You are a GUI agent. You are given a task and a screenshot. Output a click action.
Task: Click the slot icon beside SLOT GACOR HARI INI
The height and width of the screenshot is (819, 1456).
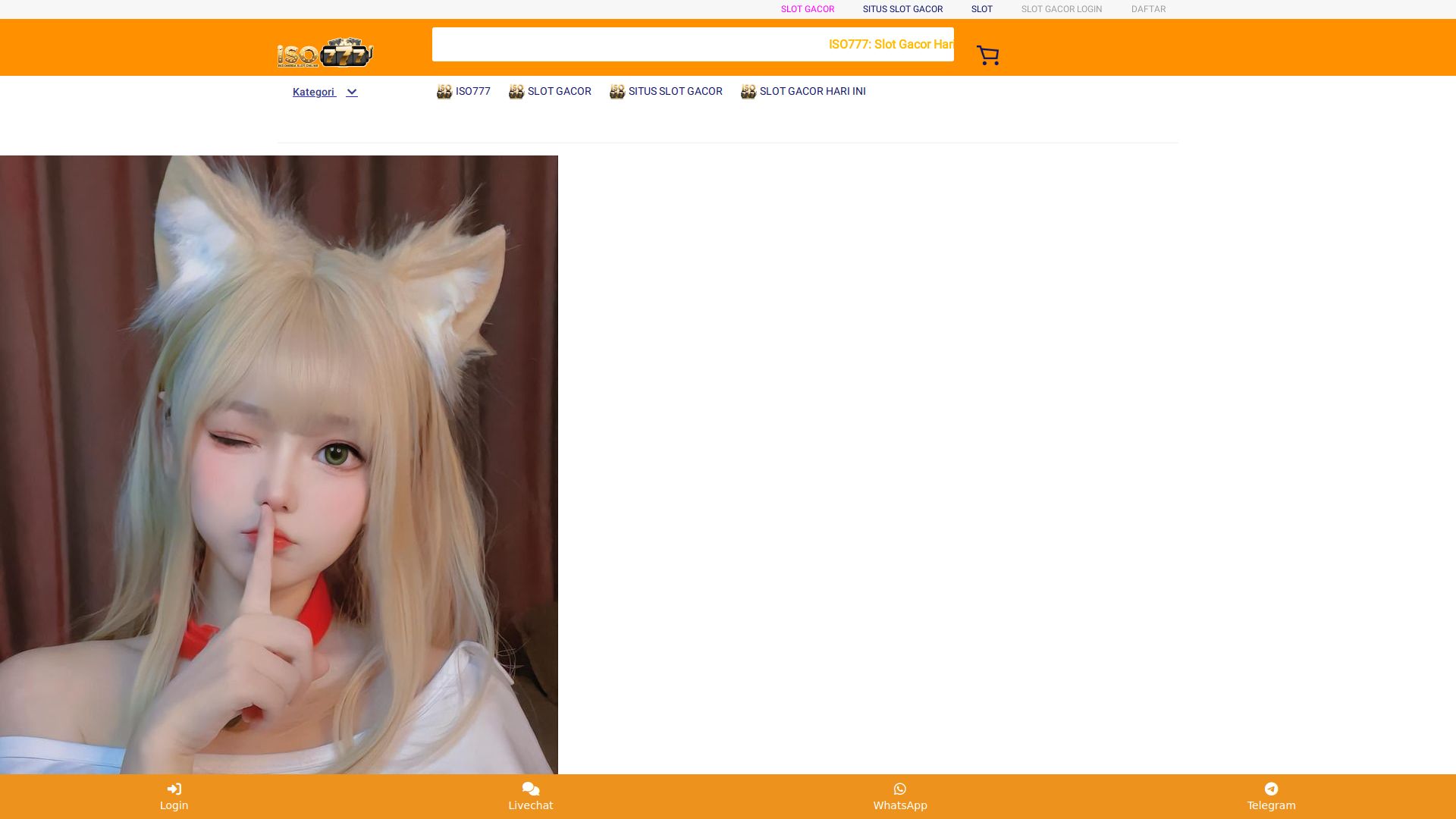(x=748, y=92)
